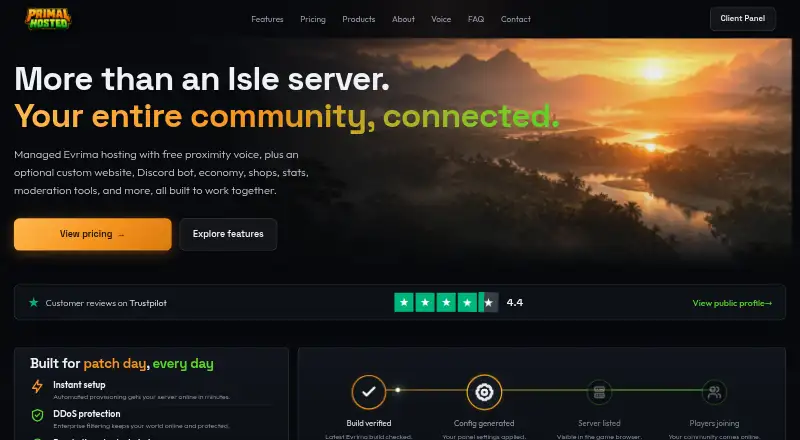Click the green Trustpilot star icon
800x440 pixels.
(x=34, y=303)
